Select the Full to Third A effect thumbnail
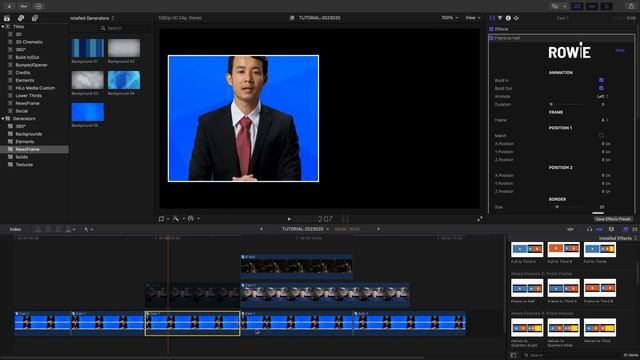The image size is (640, 360). tap(527, 249)
